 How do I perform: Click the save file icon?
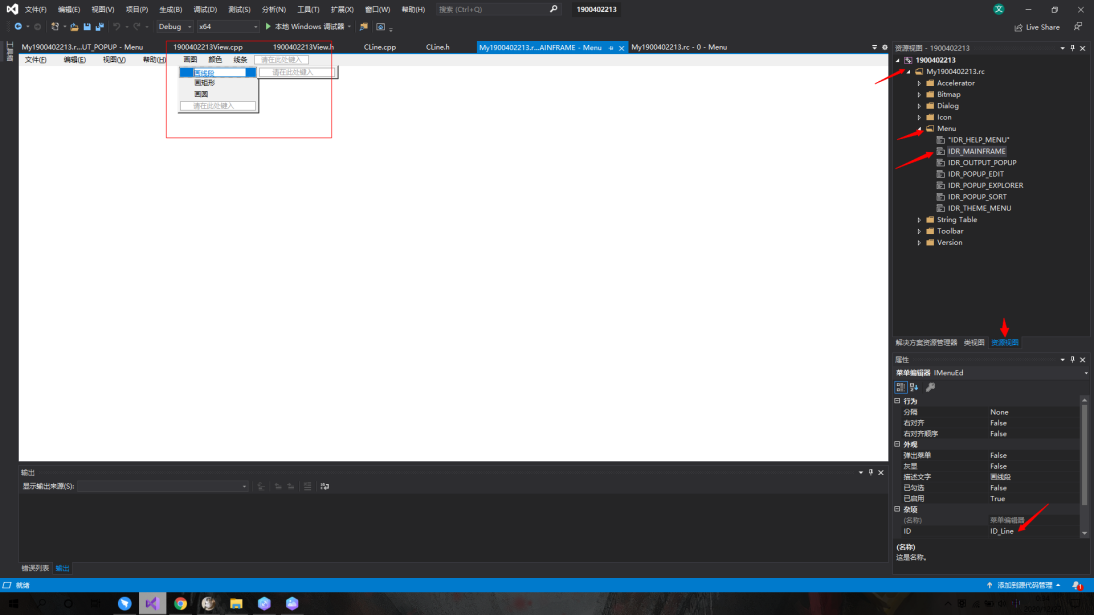coord(87,27)
